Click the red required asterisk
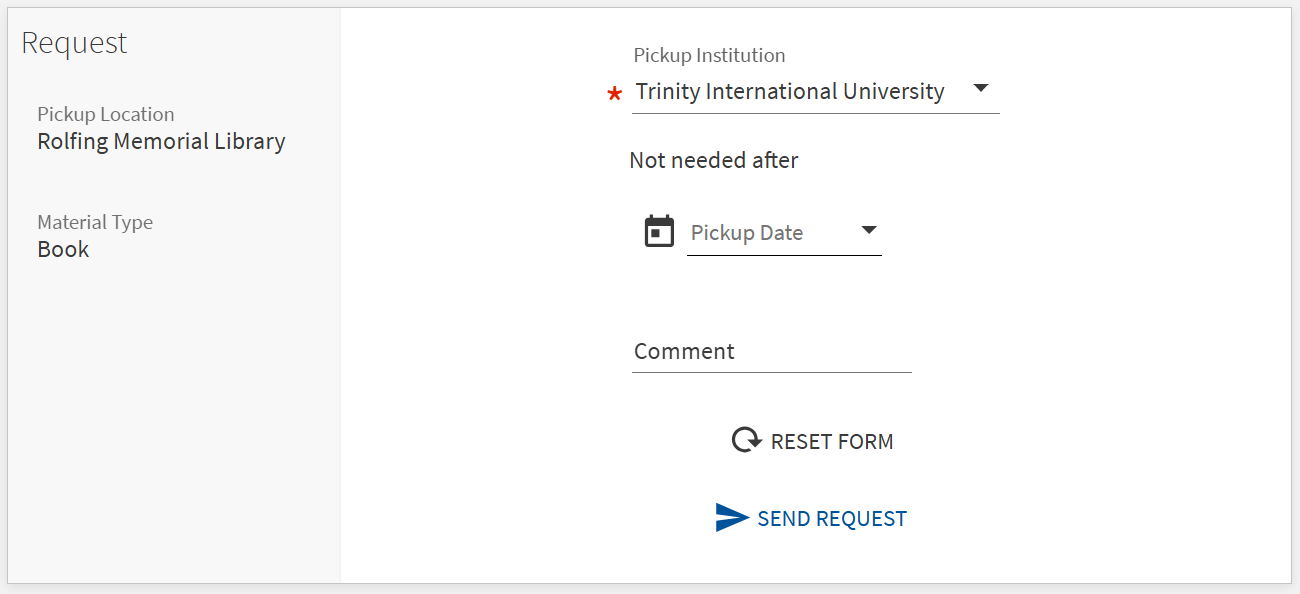The width and height of the screenshot is (1300, 594). (614, 95)
